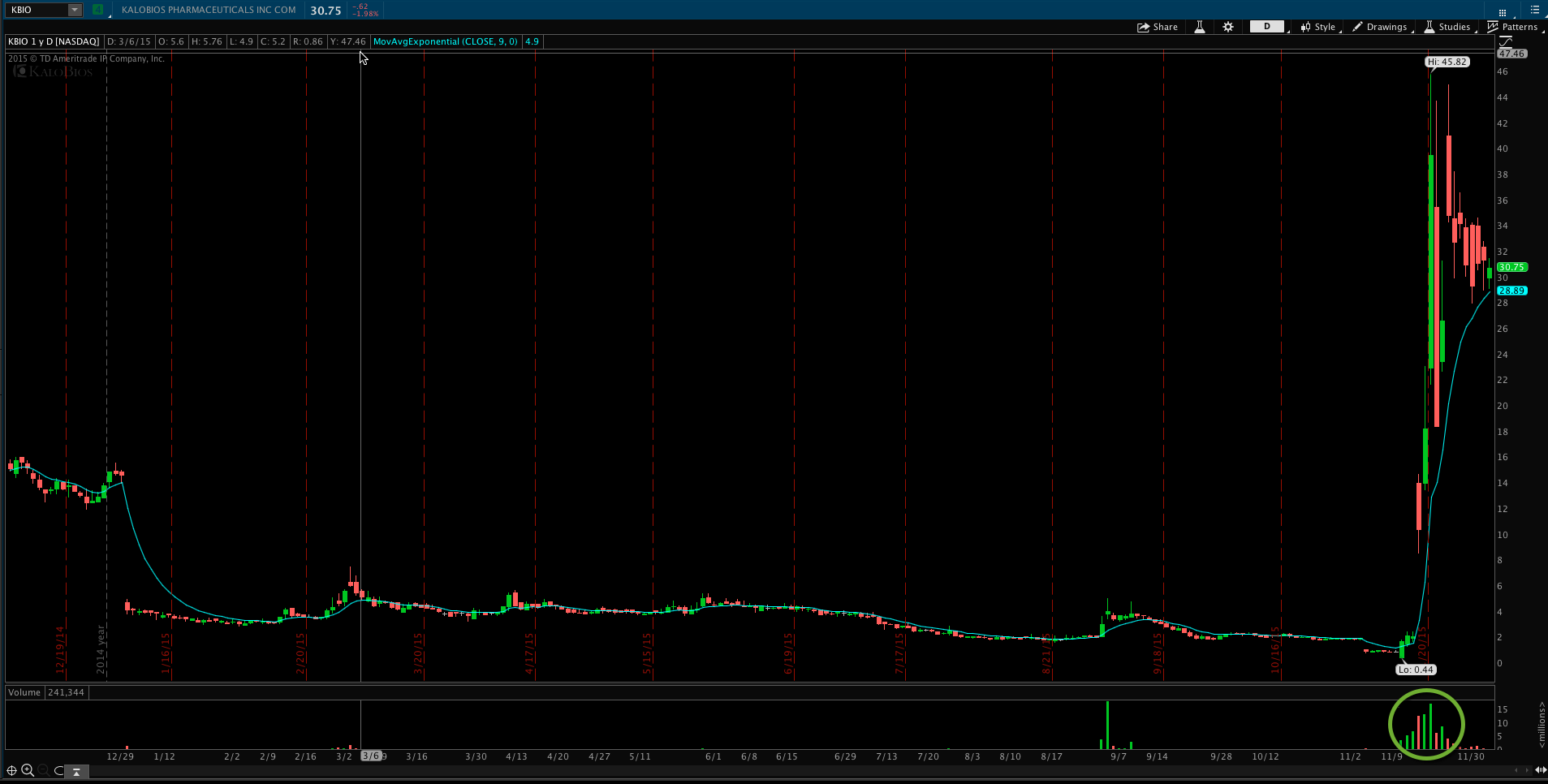The image size is (1548, 784).
Task: Select the crosshair pointer tool icon
Action: tap(11, 770)
